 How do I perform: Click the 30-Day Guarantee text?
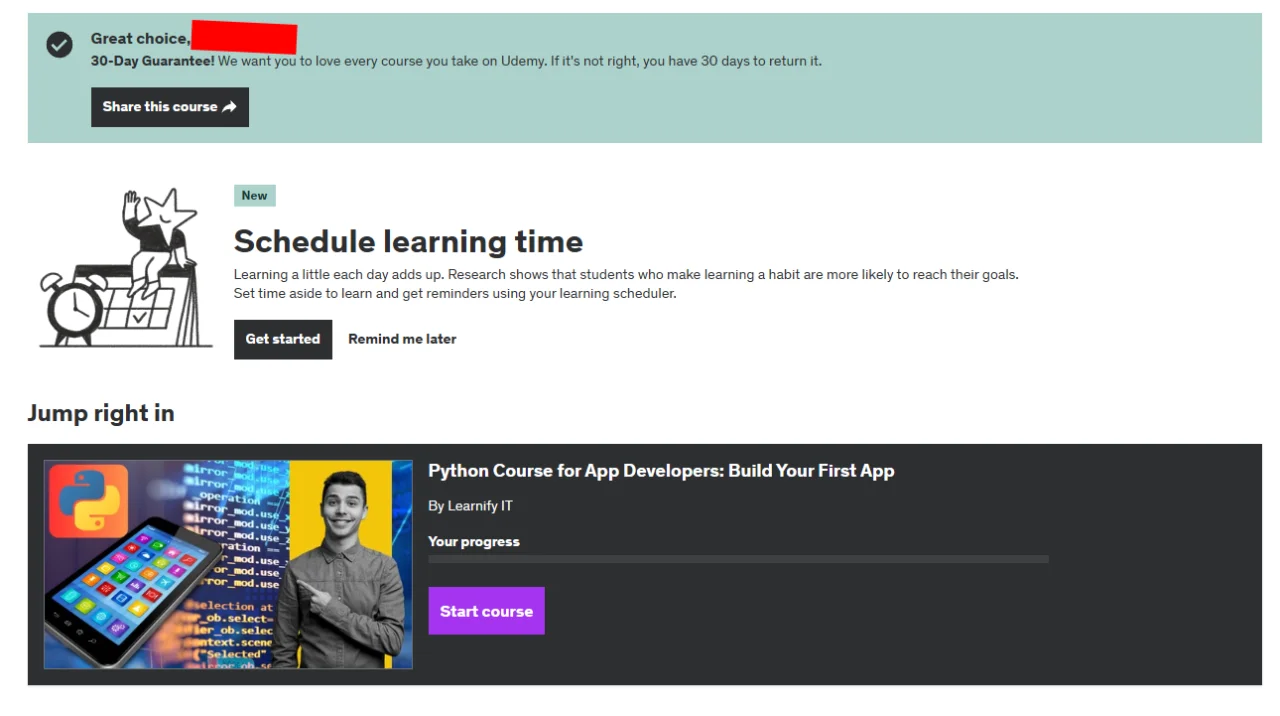[153, 61]
